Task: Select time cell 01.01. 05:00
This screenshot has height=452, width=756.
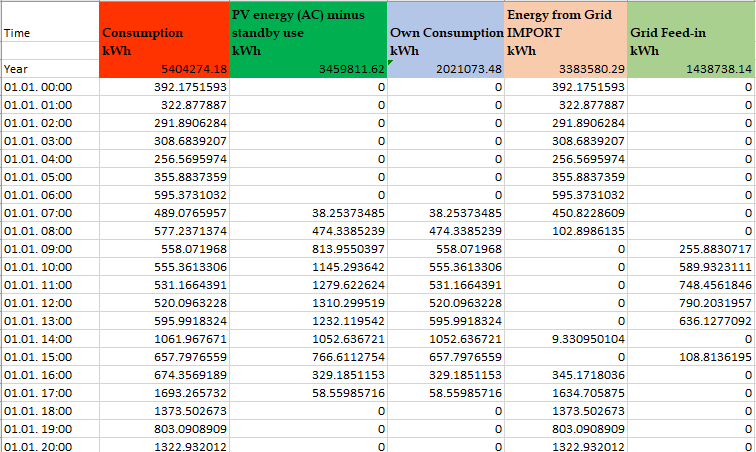Action: 50,177
